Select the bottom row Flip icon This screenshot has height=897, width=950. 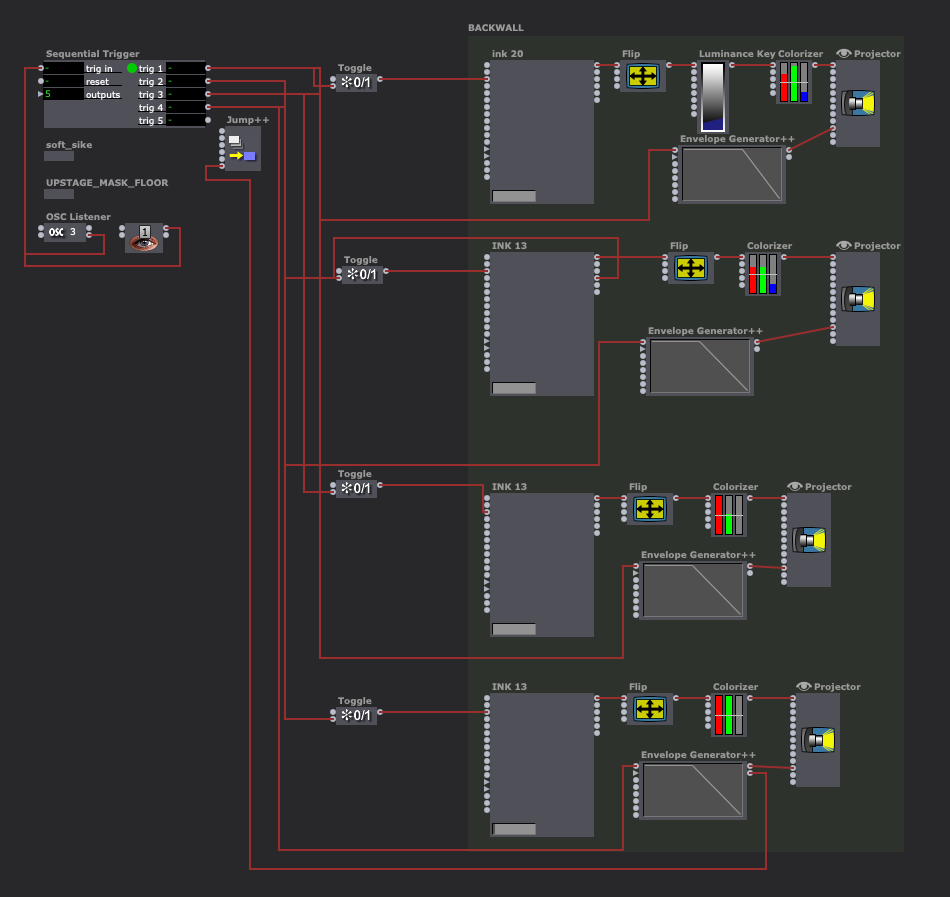coord(649,709)
